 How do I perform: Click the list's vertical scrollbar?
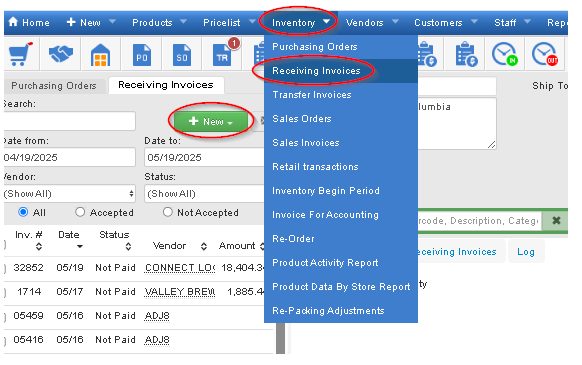coord(280,338)
